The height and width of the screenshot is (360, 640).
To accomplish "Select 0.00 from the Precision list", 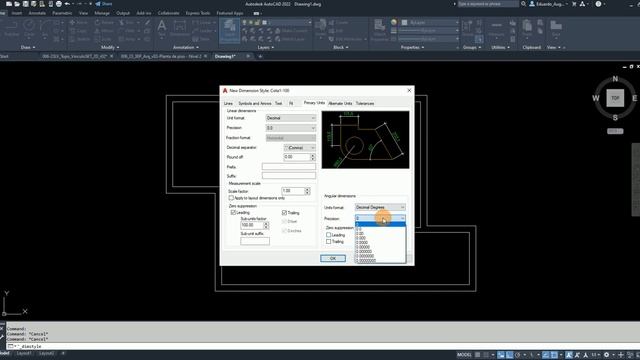I will click(x=380, y=234).
